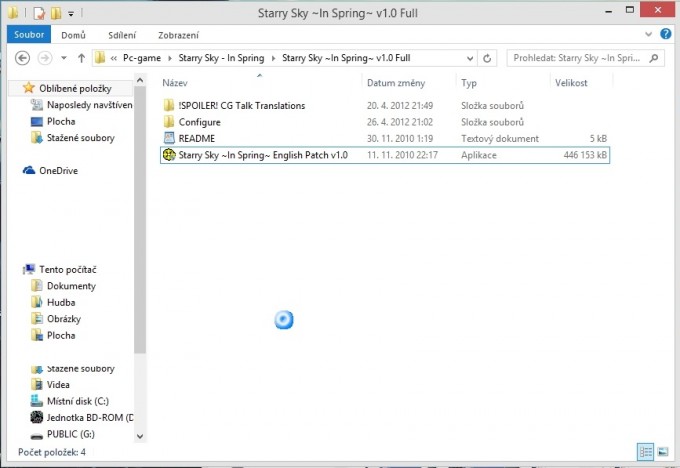Click the Textový dokument type cell

point(500,138)
